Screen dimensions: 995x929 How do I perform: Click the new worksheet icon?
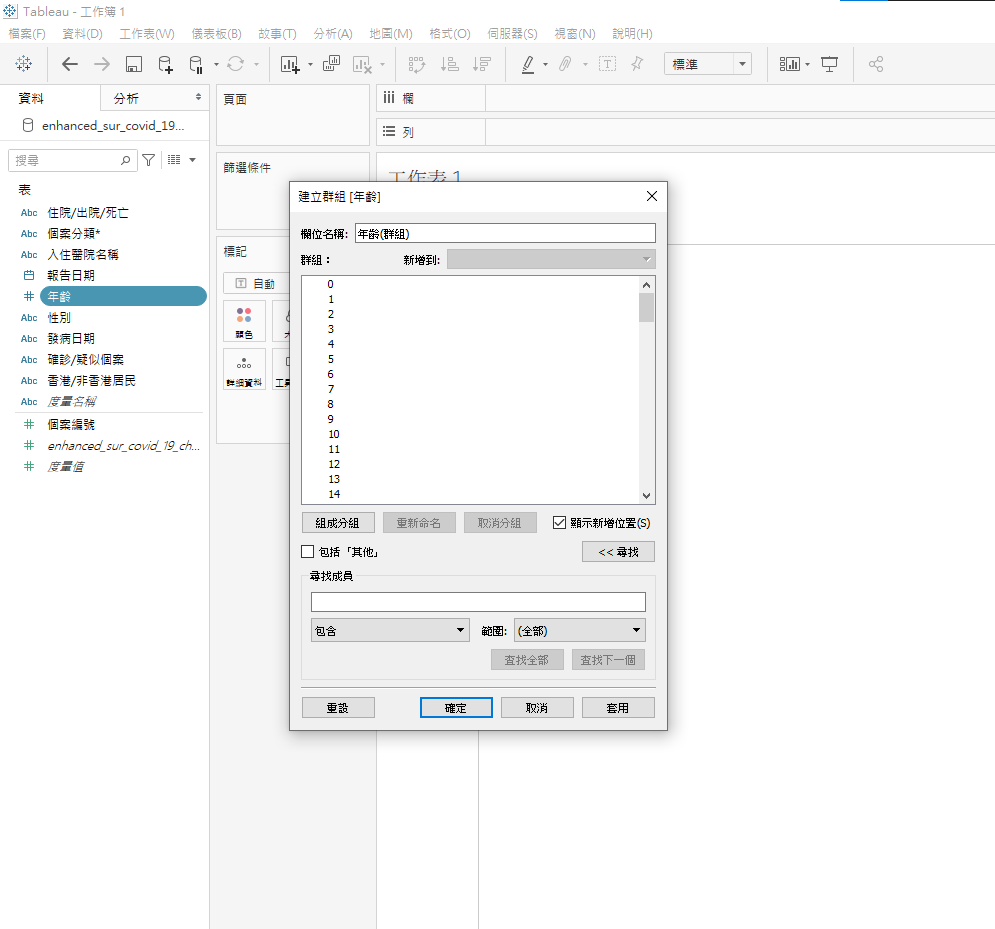pos(290,64)
